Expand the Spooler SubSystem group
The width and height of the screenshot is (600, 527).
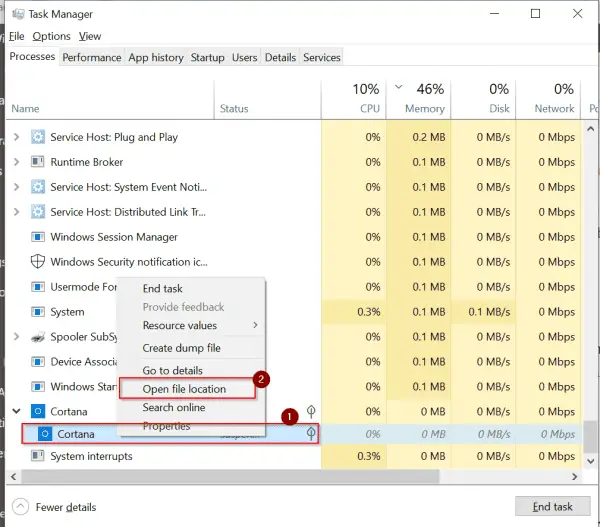pyautogui.click(x=16, y=337)
